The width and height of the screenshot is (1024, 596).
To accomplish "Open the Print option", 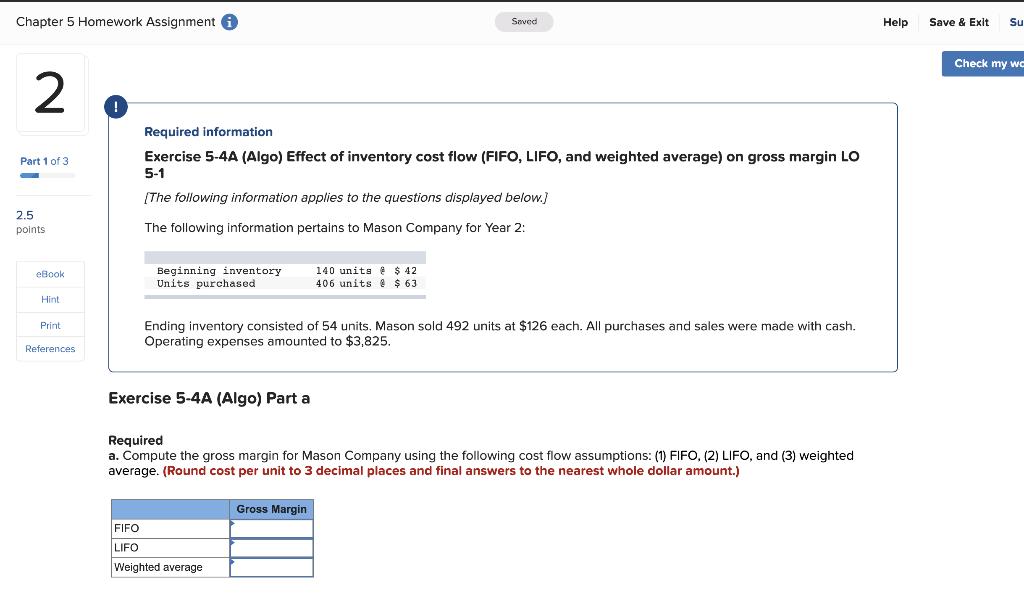I will [x=50, y=323].
